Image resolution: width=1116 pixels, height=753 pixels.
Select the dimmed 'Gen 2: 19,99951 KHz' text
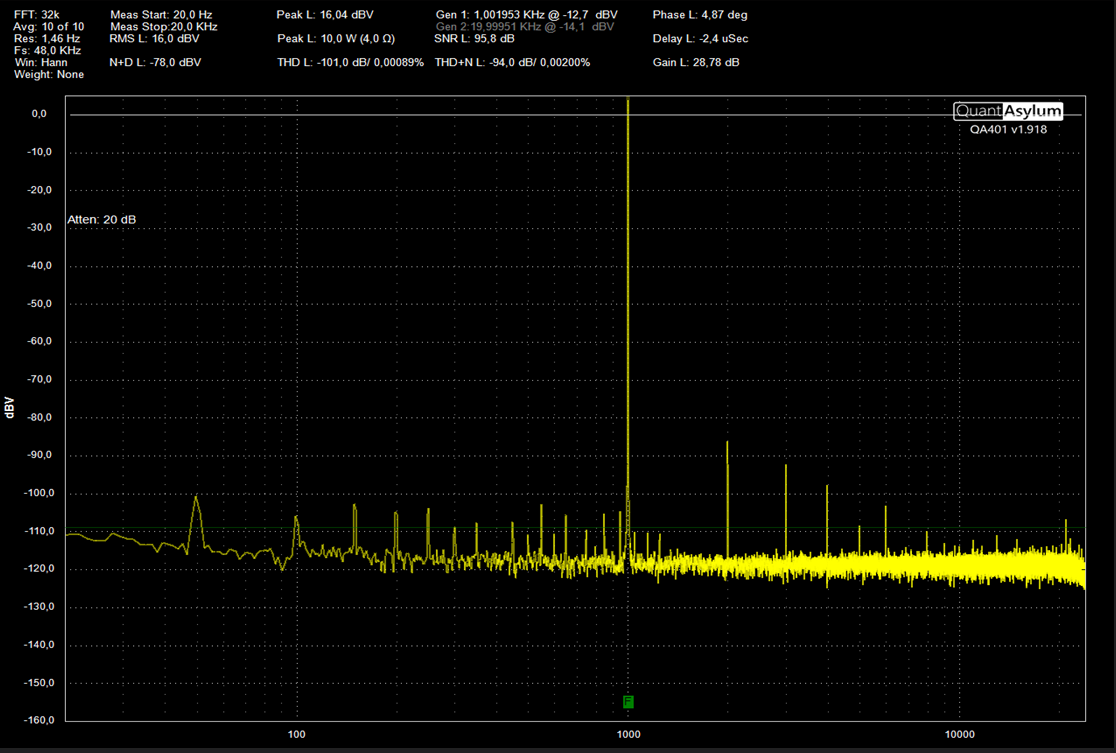pyautogui.click(x=525, y=26)
